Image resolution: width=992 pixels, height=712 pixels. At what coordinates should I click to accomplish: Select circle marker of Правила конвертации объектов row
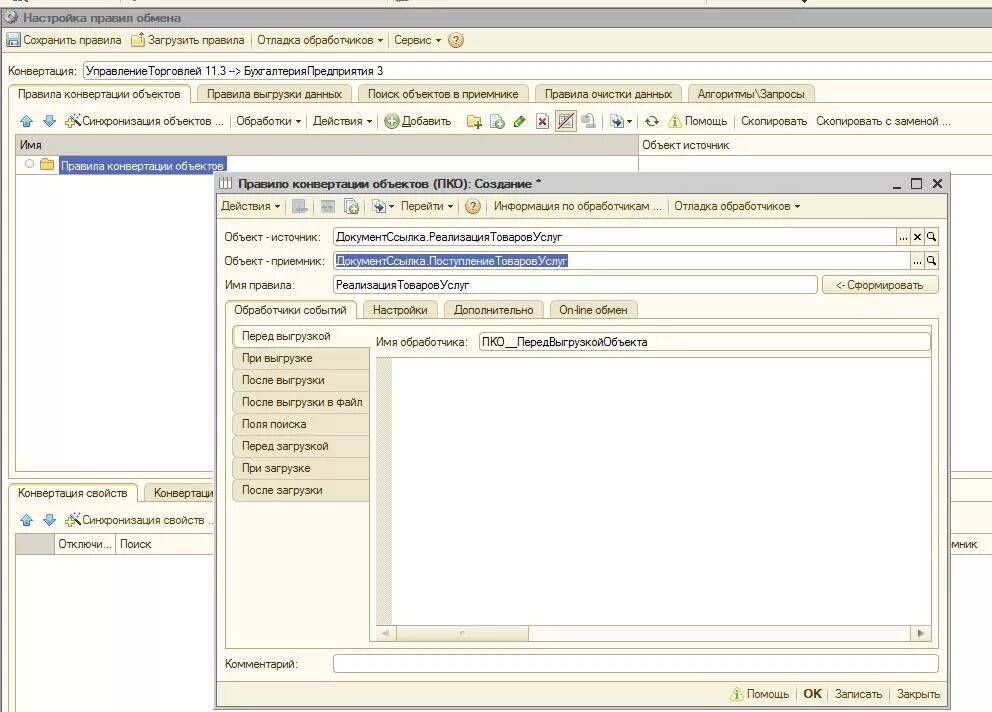coord(29,164)
